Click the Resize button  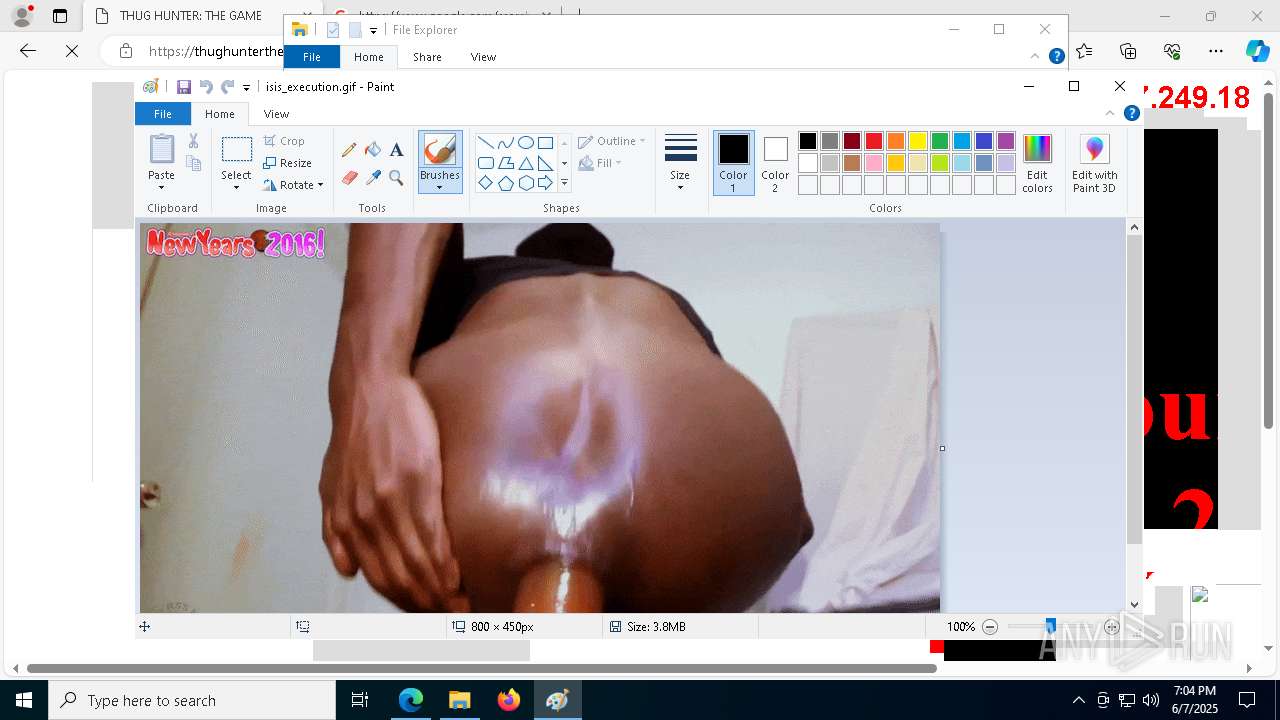tap(288, 163)
